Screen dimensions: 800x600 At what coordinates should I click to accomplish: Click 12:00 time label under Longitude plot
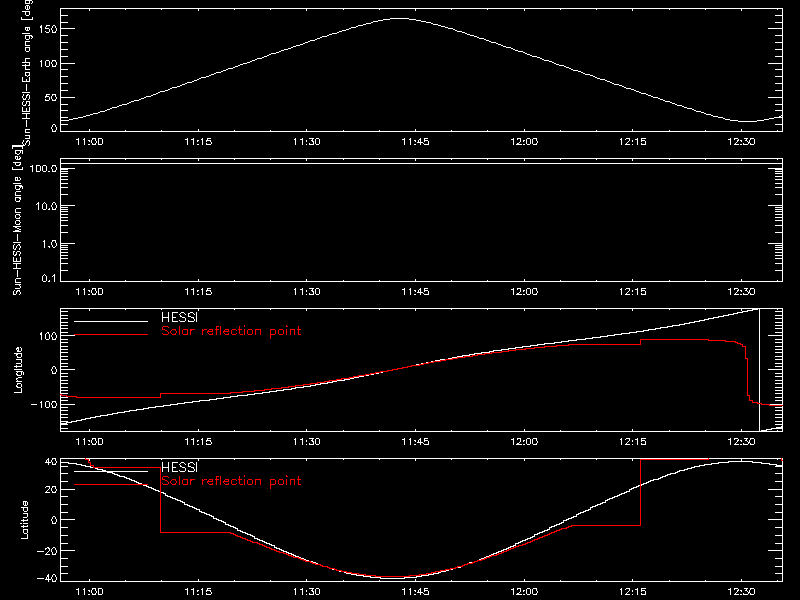pyautogui.click(x=524, y=442)
